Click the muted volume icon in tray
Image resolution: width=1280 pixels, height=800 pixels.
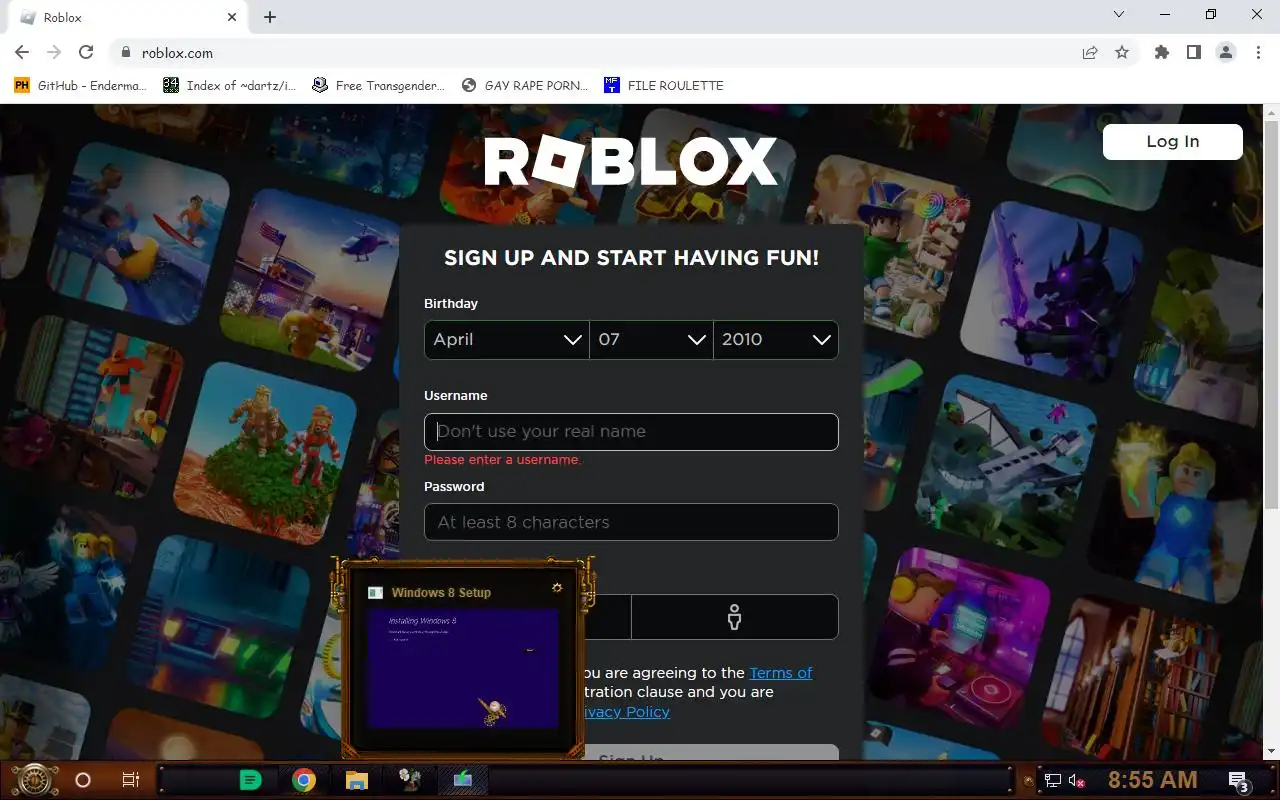pos(1078,781)
